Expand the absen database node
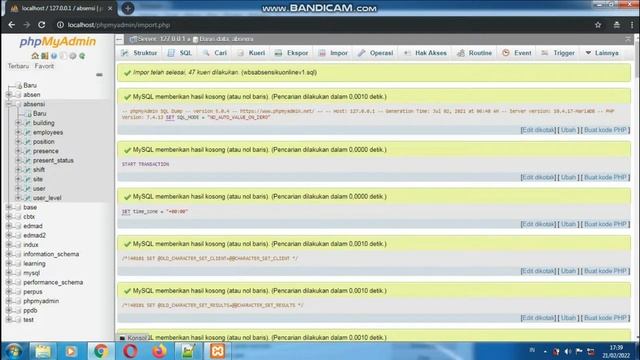The width and height of the screenshot is (640, 360). [x=9, y=95]
